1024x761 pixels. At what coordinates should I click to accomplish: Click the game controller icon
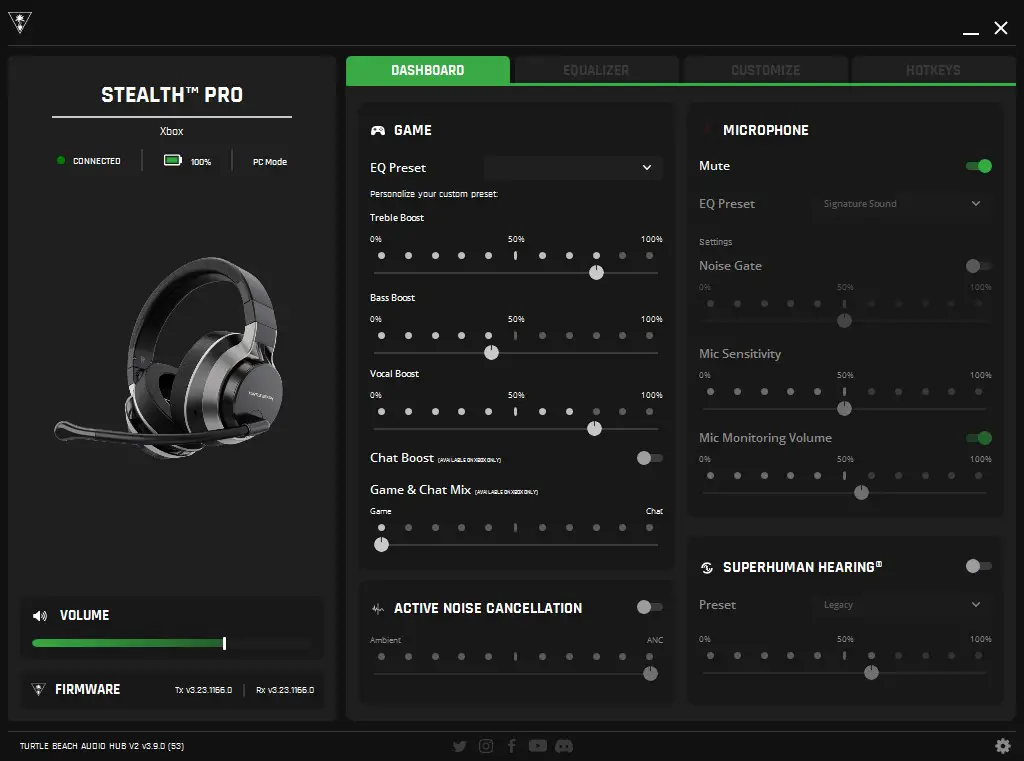[377, 130]
